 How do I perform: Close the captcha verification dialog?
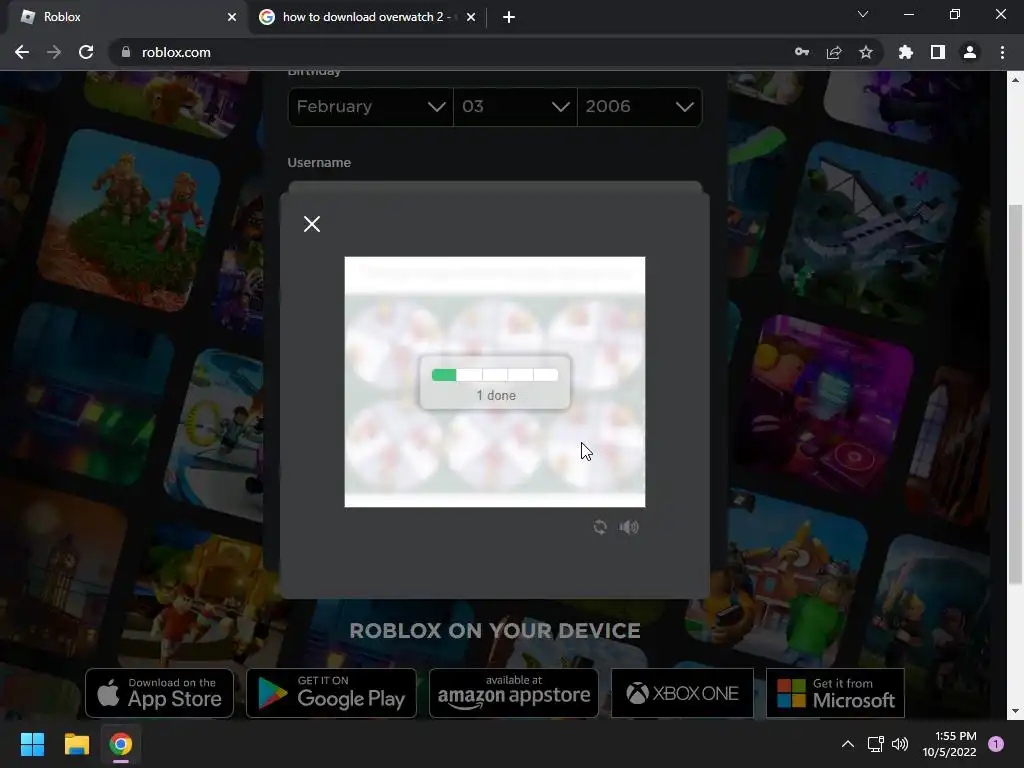(x=312, y=224)
